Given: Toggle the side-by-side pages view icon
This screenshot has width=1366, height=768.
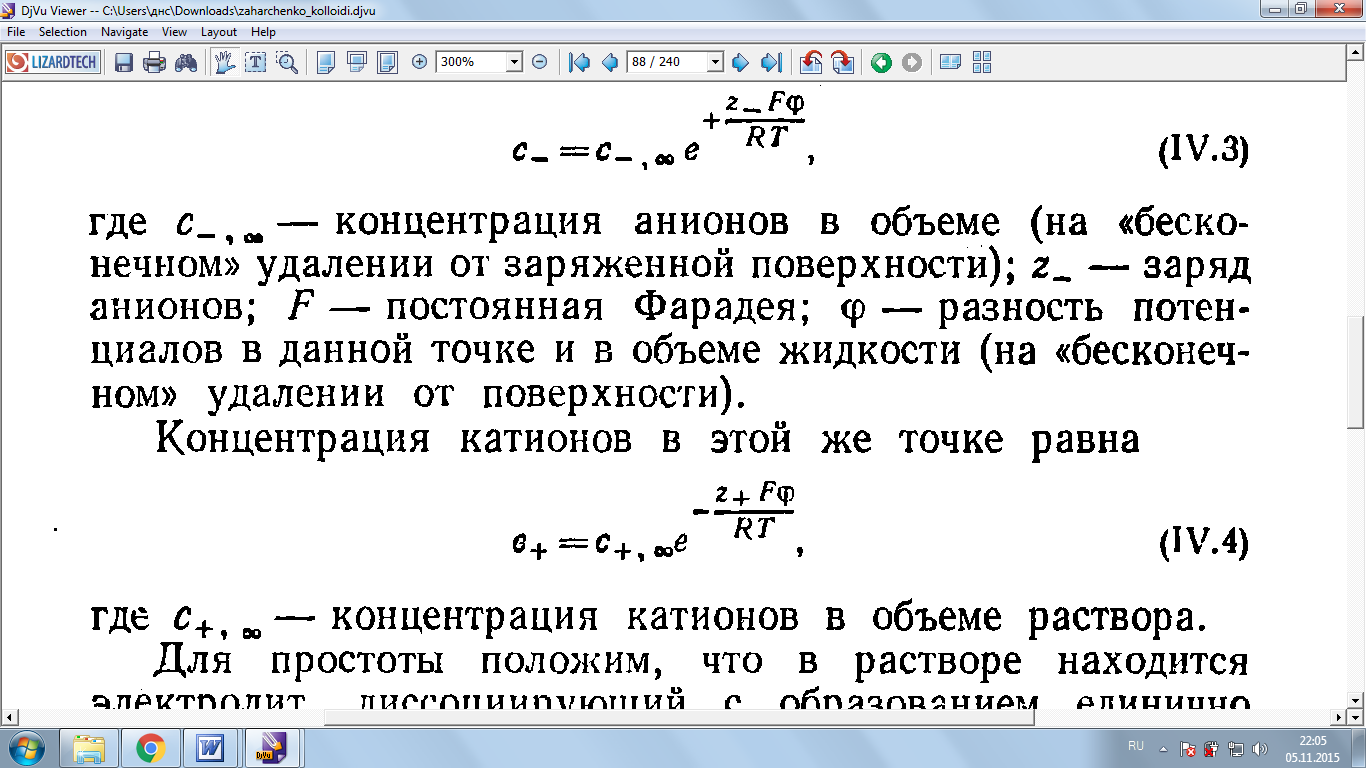Looking at the screenshot, I should click(x=950, y=62).
